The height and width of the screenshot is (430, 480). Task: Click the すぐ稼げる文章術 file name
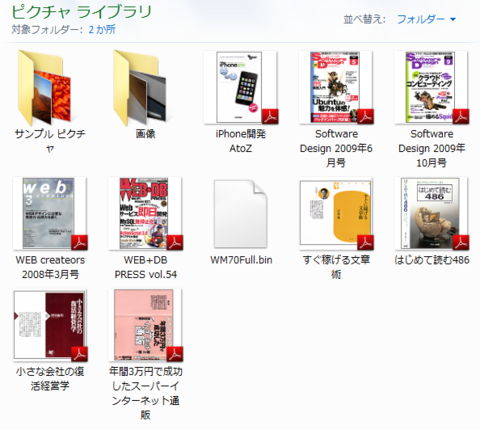336,267
